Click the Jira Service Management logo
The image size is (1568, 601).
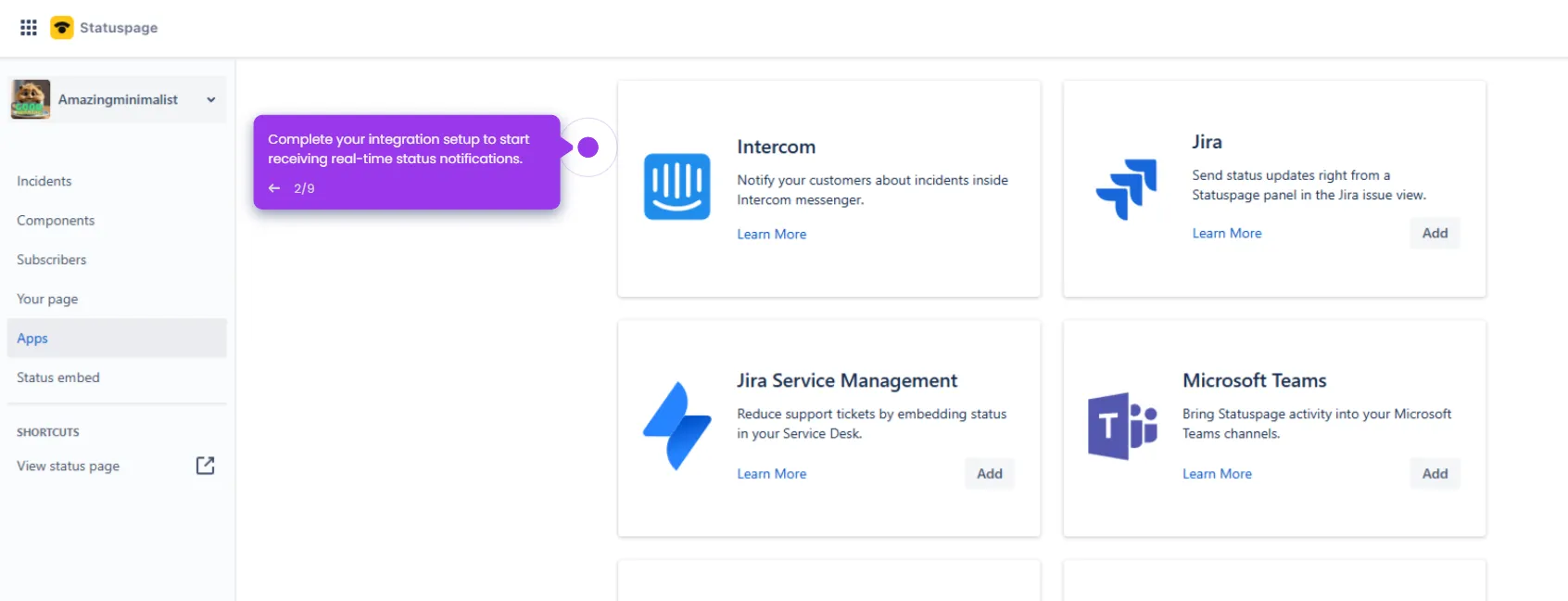point(677,426)
